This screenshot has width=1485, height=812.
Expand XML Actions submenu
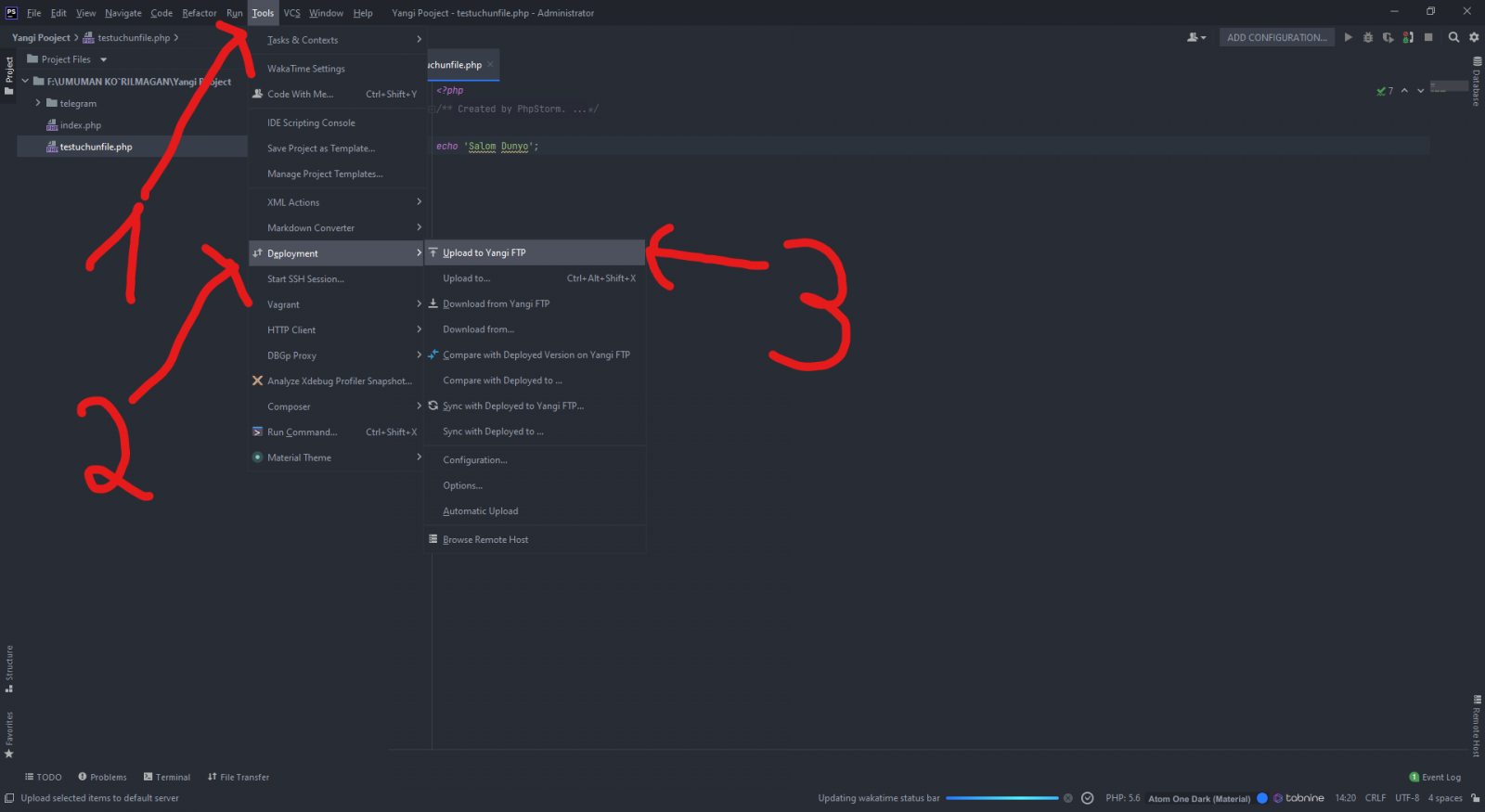coord(337,201)
